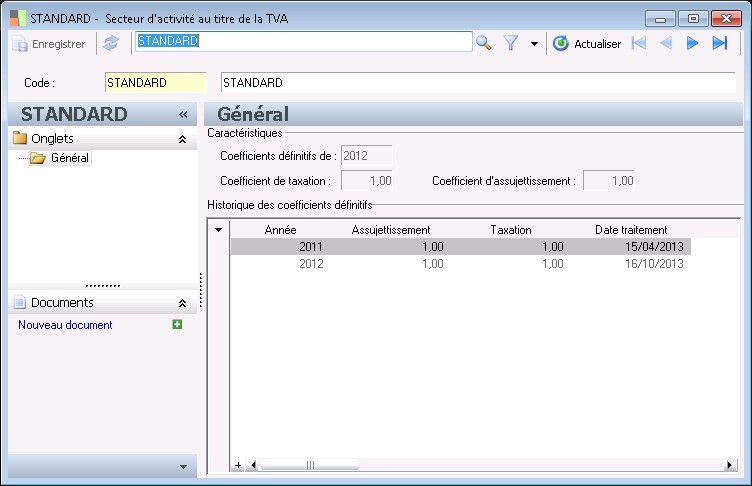This screenshot has width=752, height=486.
Task: Click the Onglets folder icon
Action: coord(20,138)
